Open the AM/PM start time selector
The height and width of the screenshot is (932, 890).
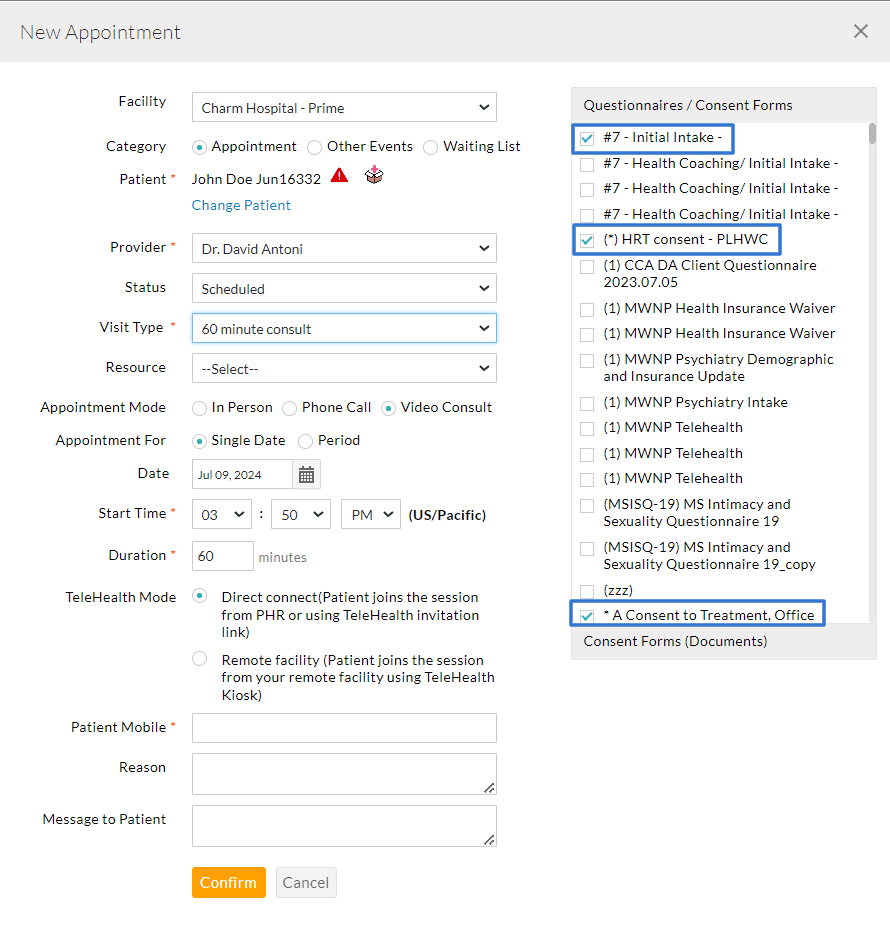tap(370, 515)
